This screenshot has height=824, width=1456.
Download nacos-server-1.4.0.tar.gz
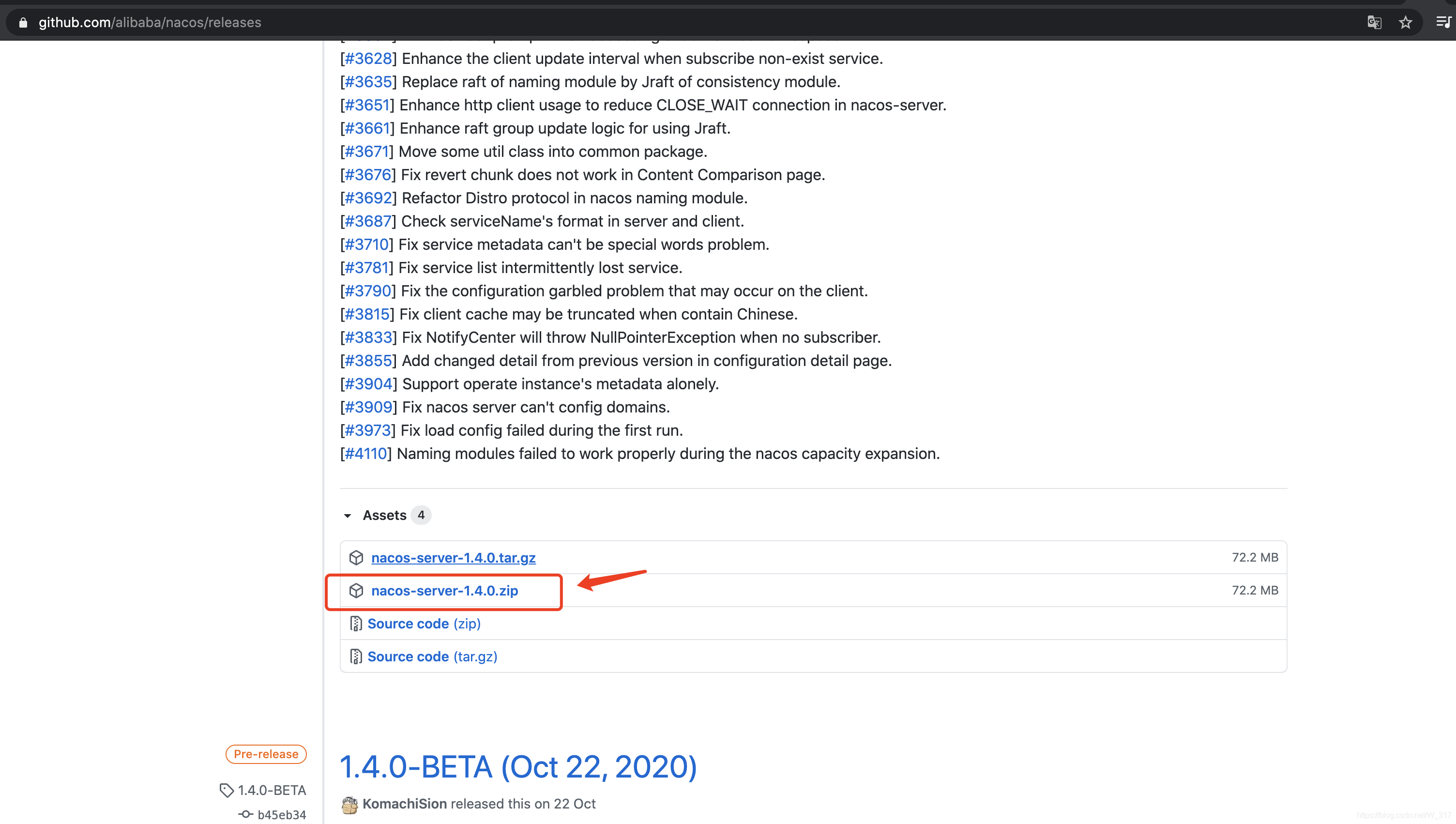(453, 557)
